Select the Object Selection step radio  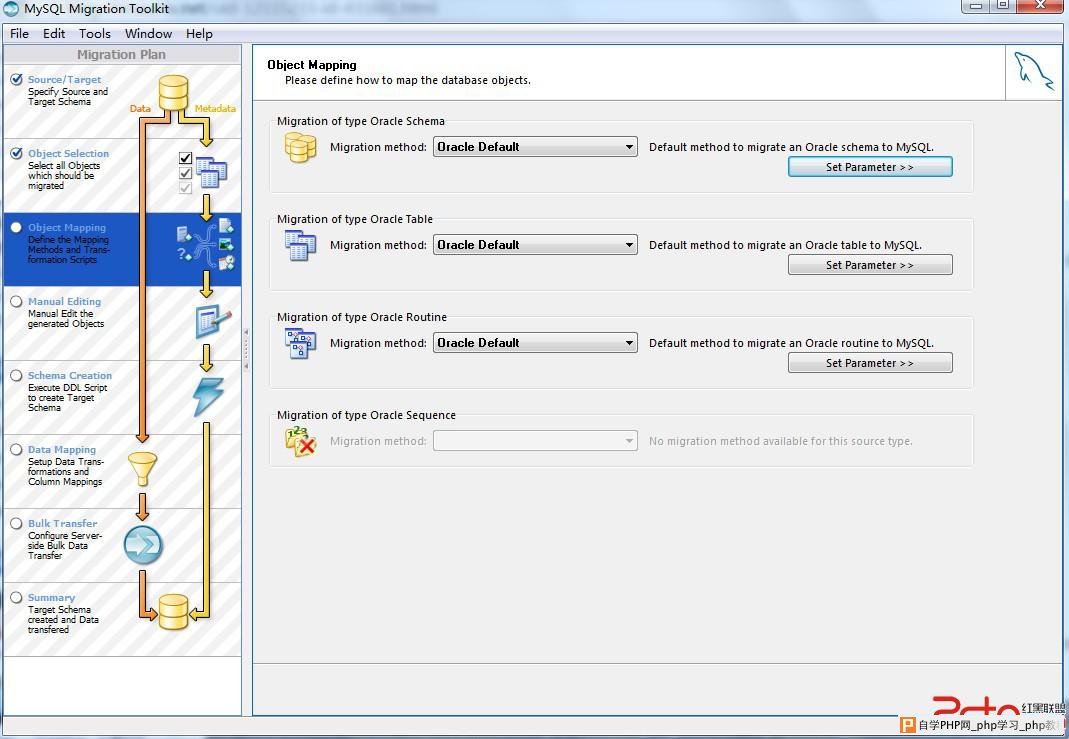tap(16, 153)
